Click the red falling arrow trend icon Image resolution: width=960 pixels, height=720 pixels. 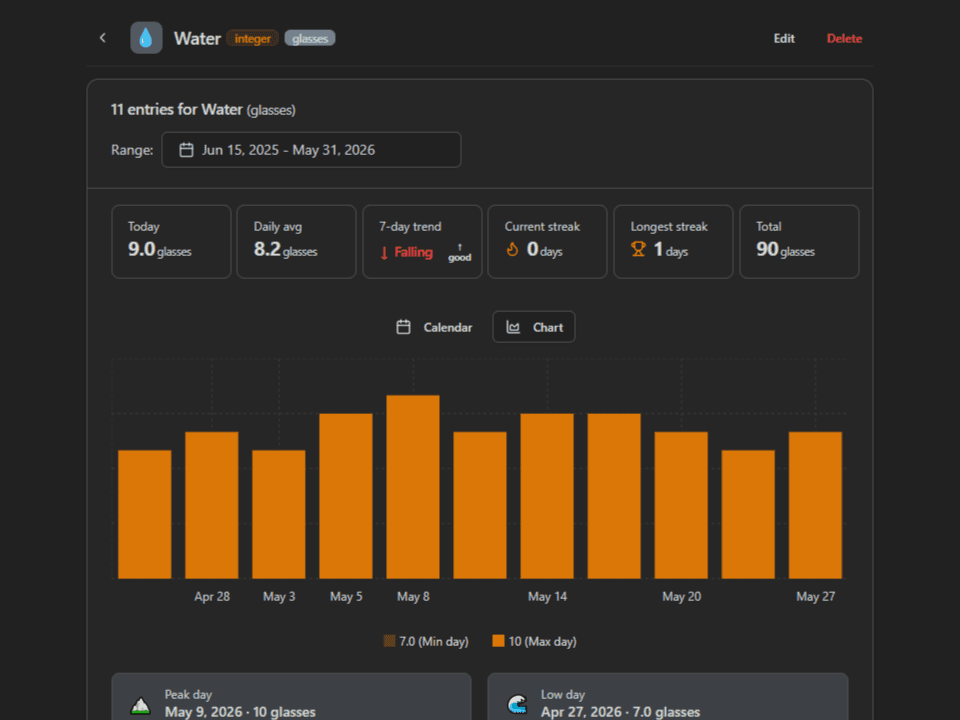(384, 253)
